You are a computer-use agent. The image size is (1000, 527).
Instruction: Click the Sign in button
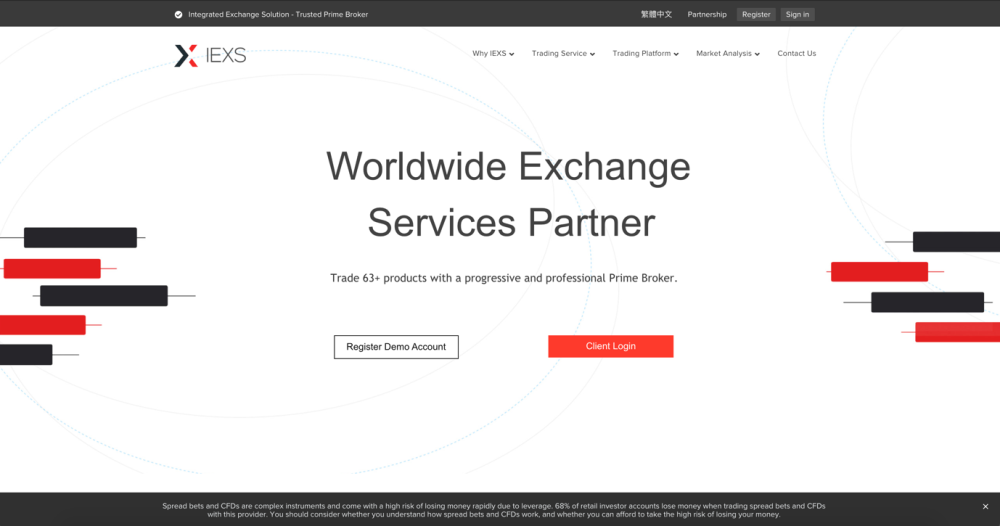tap(797, 15)
